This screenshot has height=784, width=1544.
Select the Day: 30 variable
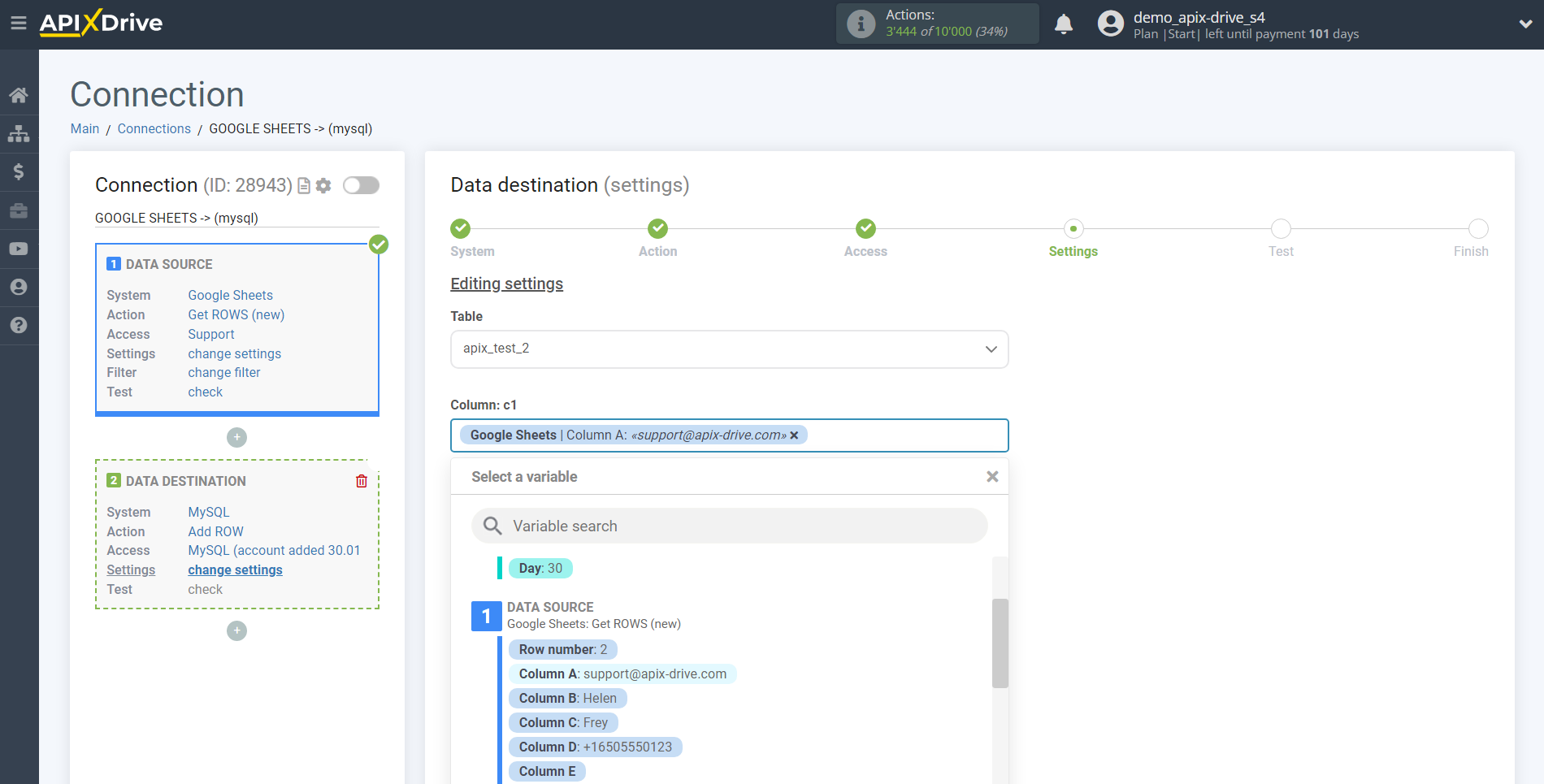[x=540, y=568]
